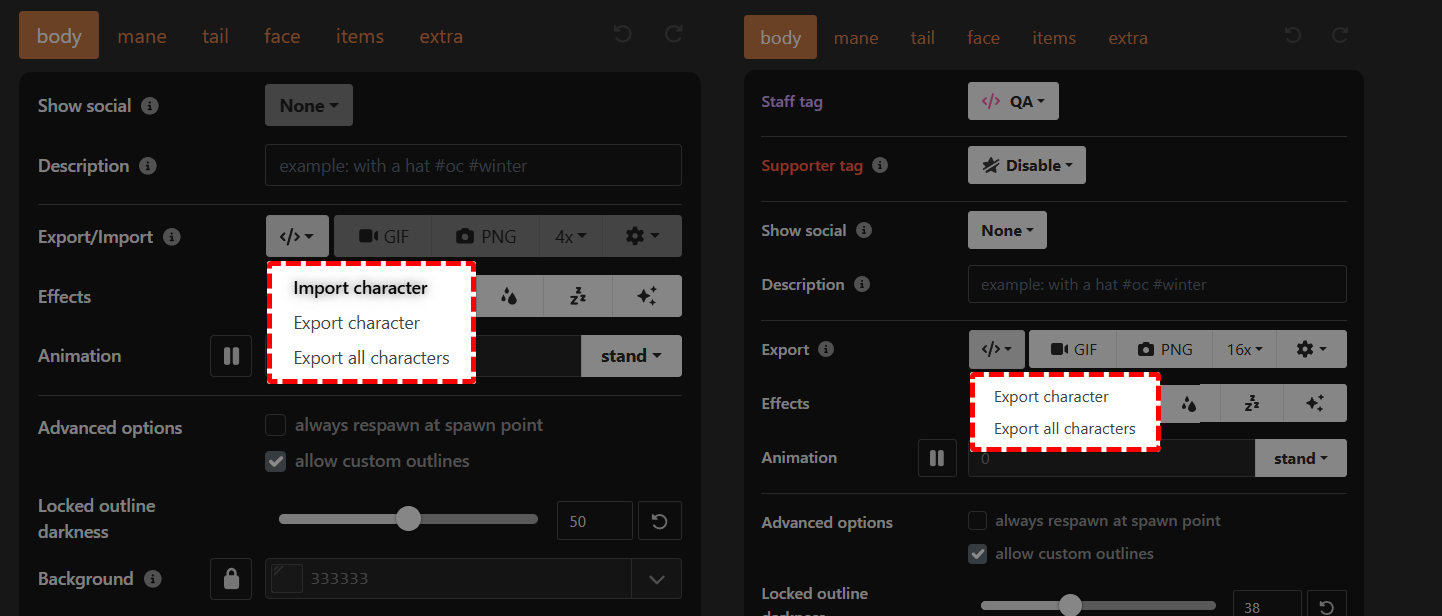Open the Supporter tag Disable dropdown
This screenshot has height=616, width=1442.
(x=1026, y=165)
